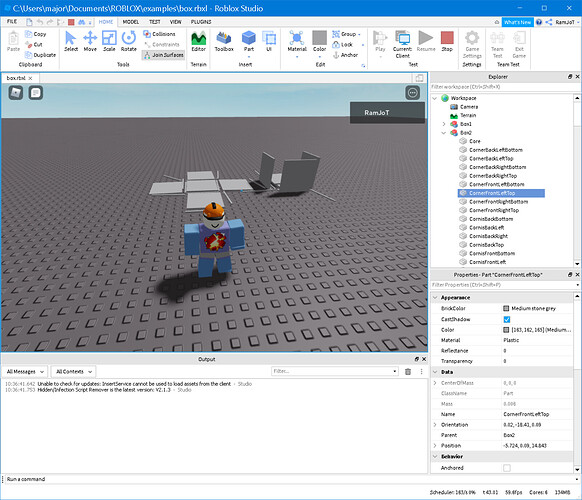Click Duplicate in the Clipboard group
Viewport: 582px width, 500px height.
click(x=40, y=55)
